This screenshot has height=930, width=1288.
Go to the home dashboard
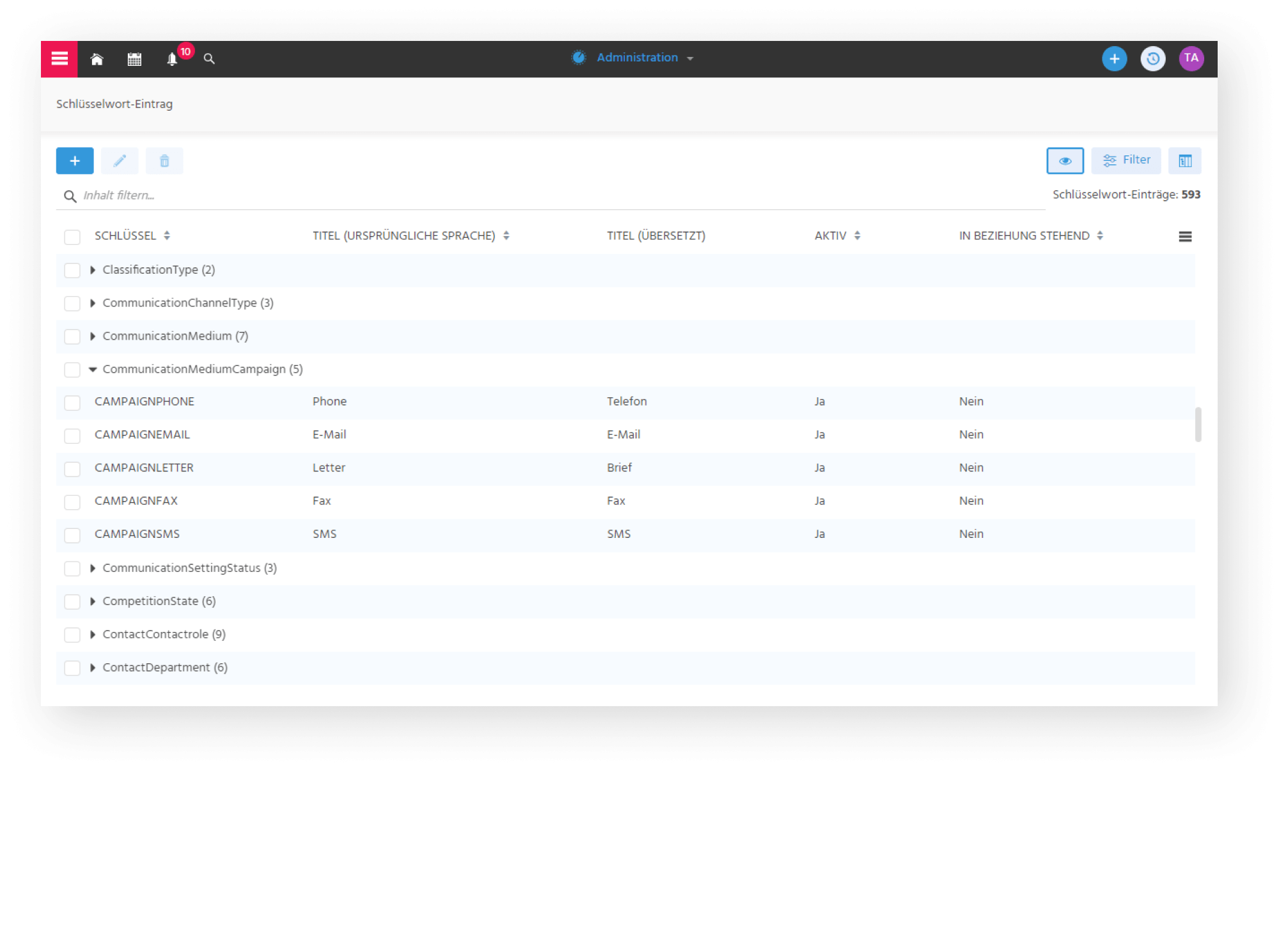coord(97,59)
